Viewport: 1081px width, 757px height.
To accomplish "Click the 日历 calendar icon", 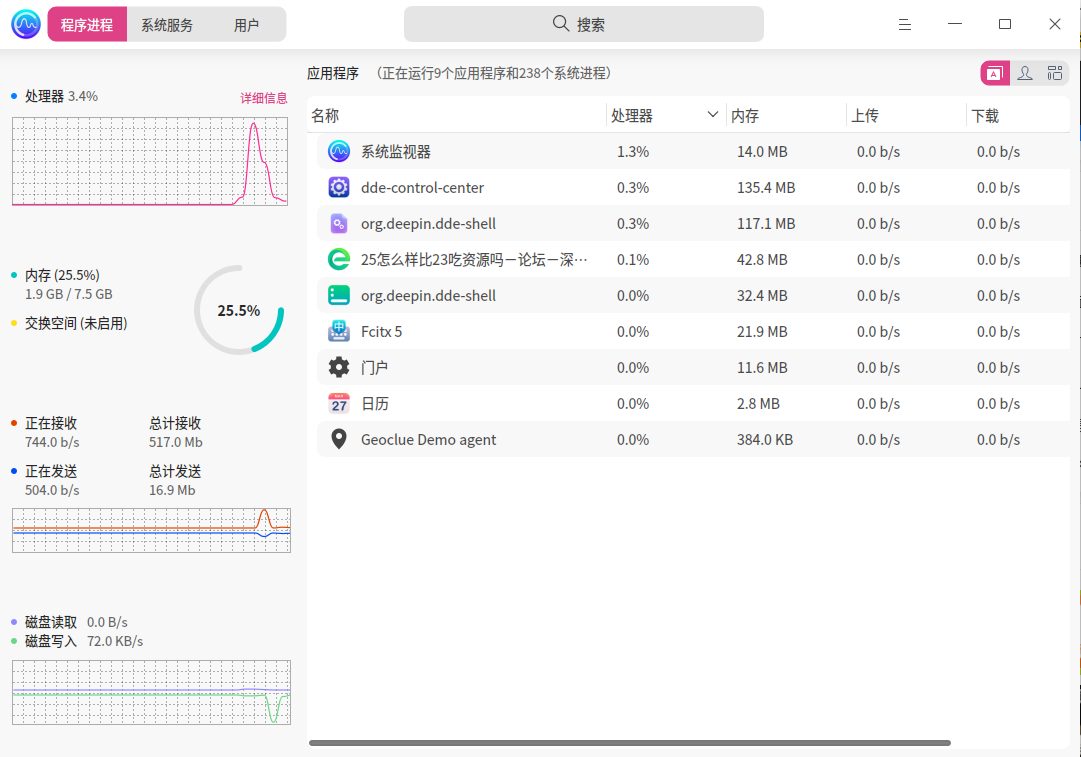I will point(339,403).
